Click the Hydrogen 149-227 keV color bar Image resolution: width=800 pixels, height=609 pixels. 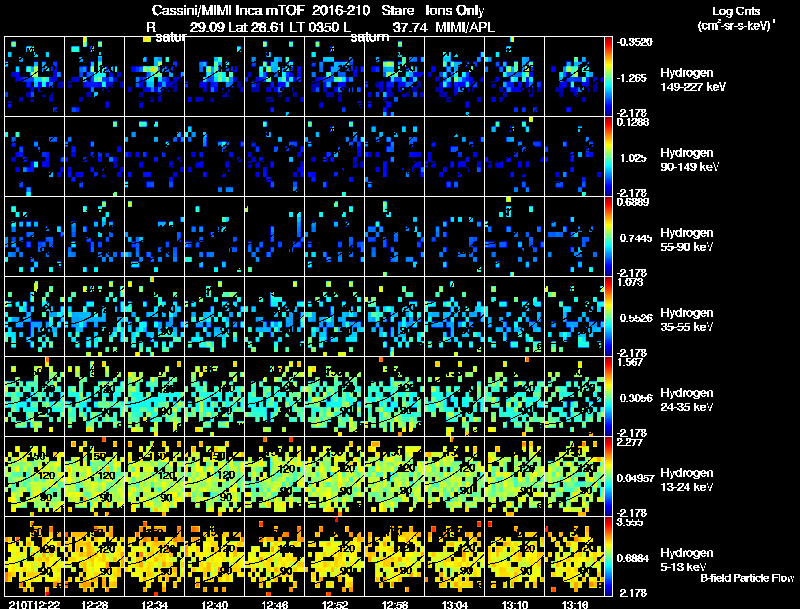coord(608,77)
